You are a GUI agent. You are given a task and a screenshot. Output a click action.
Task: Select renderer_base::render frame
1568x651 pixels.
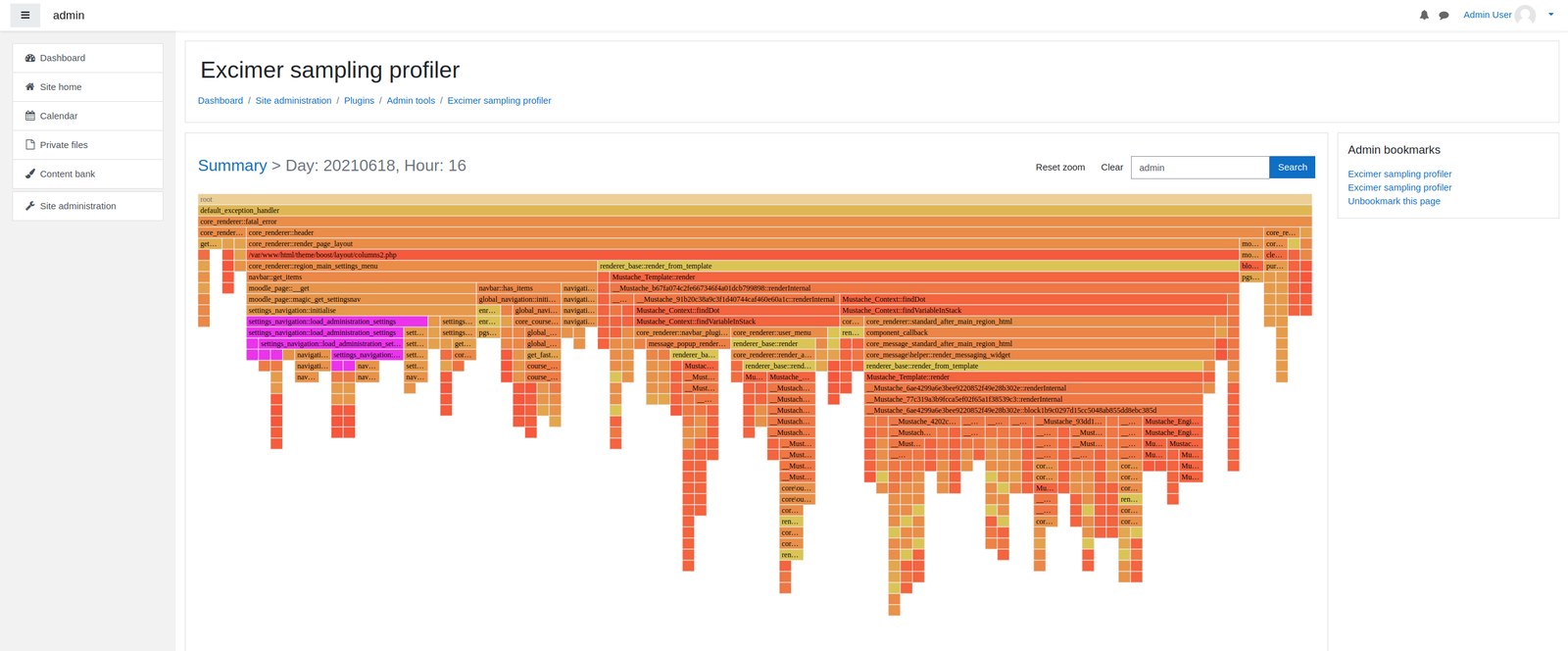pyautogui.click(x=772, y=344)
